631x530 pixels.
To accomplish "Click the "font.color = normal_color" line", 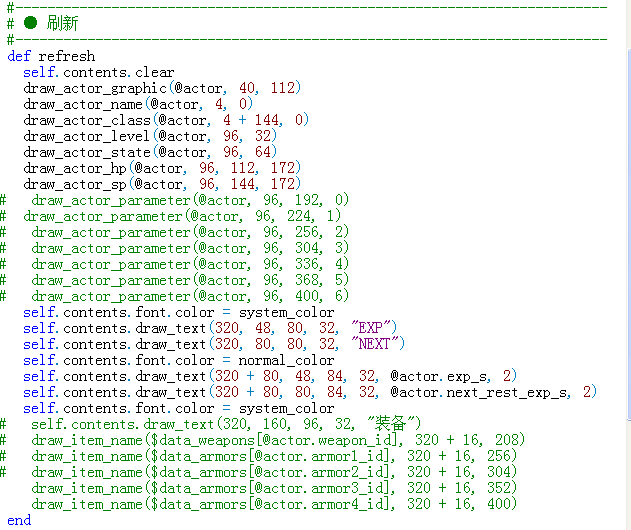I will click(179, 361).
